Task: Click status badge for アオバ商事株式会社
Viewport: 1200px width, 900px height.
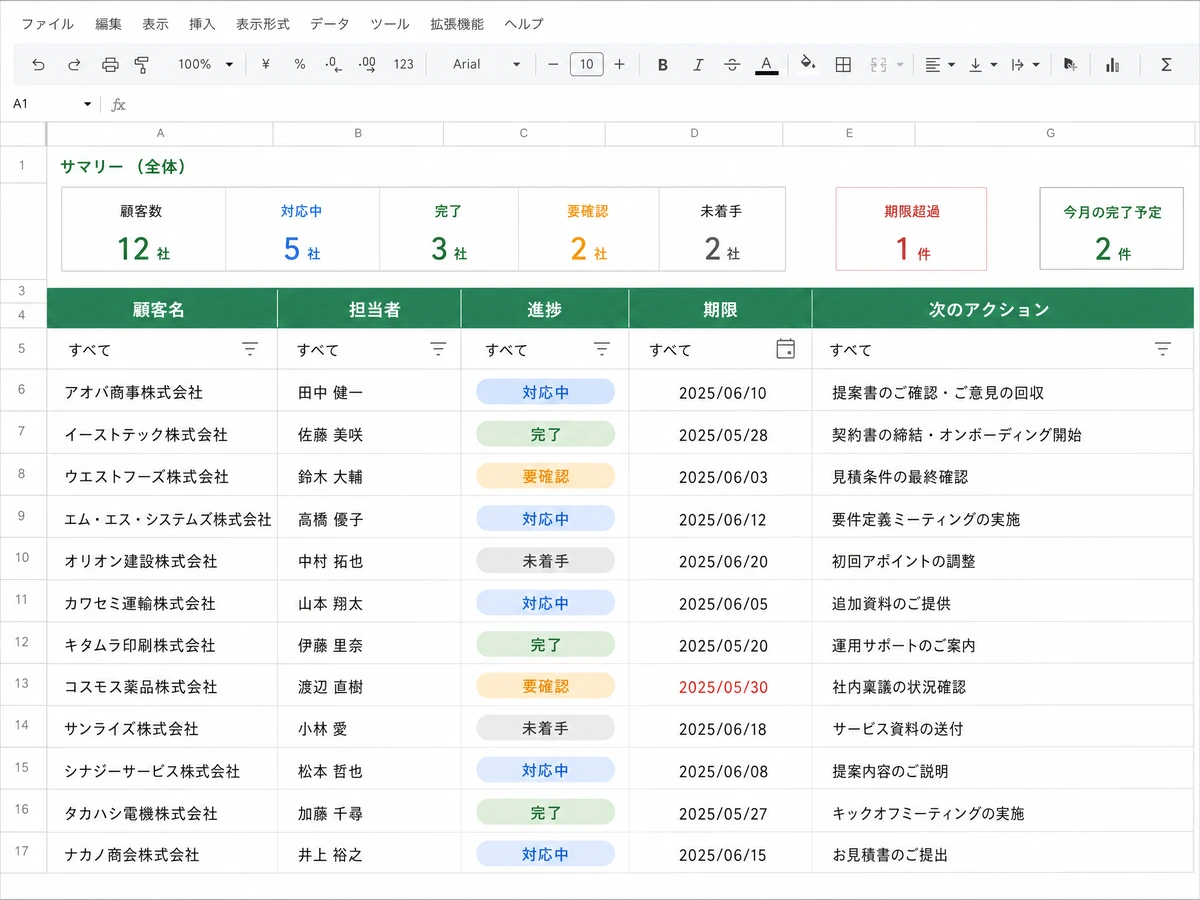Action: 545,392
